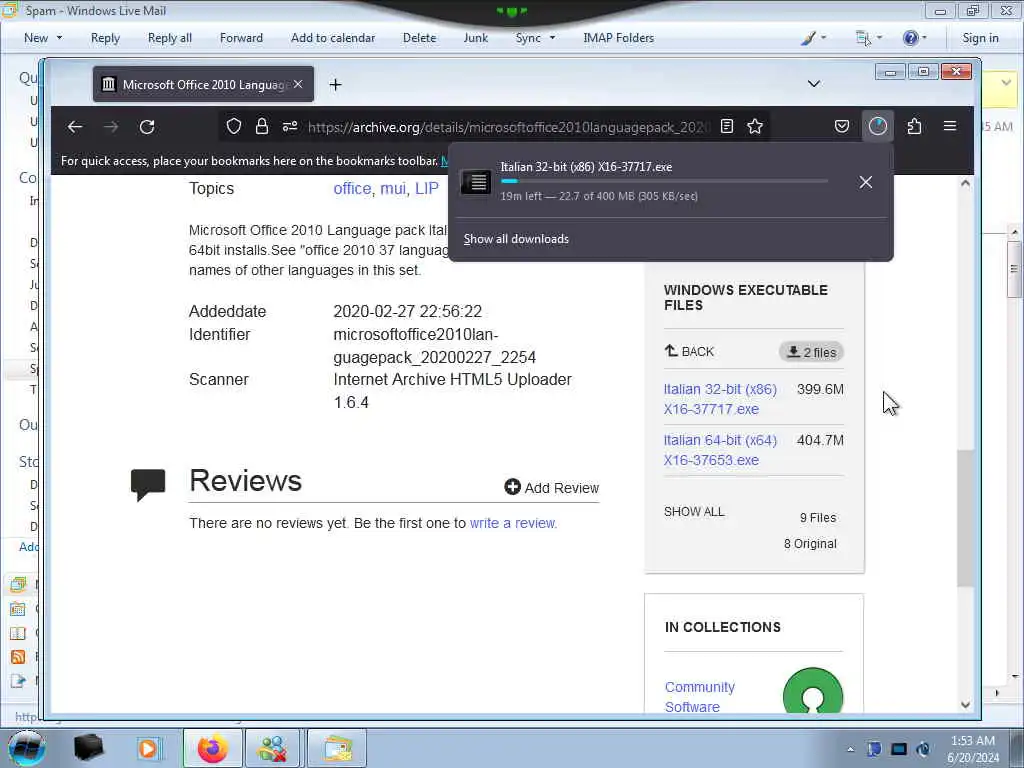Cancel the Italian 32-bit download
Screen dimensions: 1024x768
point(865,182)
